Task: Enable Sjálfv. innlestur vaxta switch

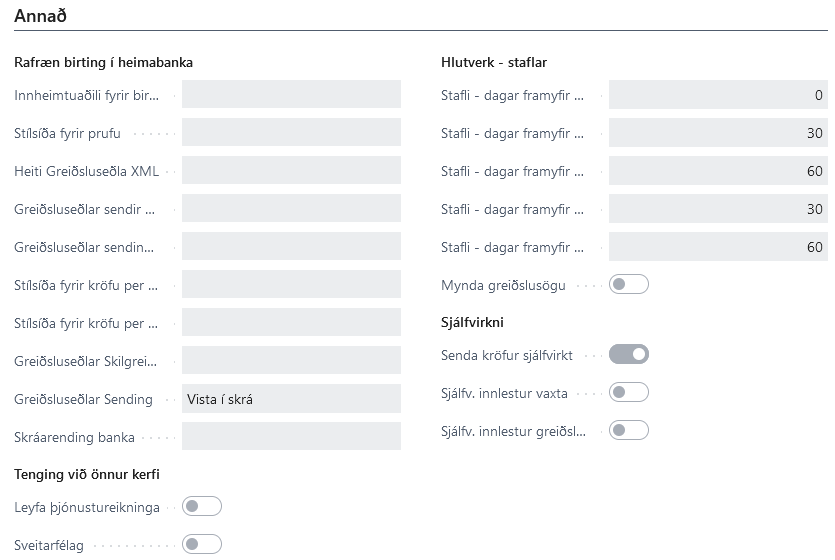Action: [x=630, y=392]
